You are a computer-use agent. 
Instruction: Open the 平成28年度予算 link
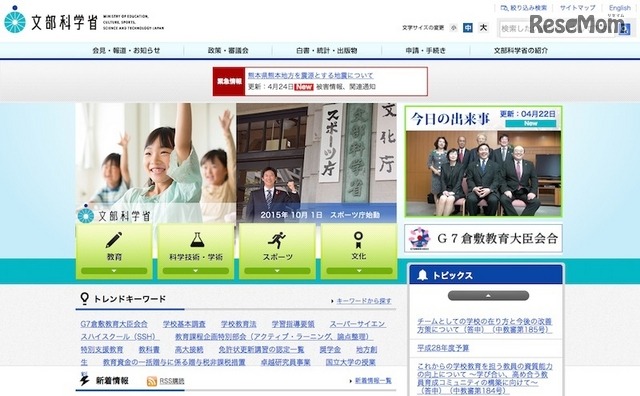click(x=443, y=348)
